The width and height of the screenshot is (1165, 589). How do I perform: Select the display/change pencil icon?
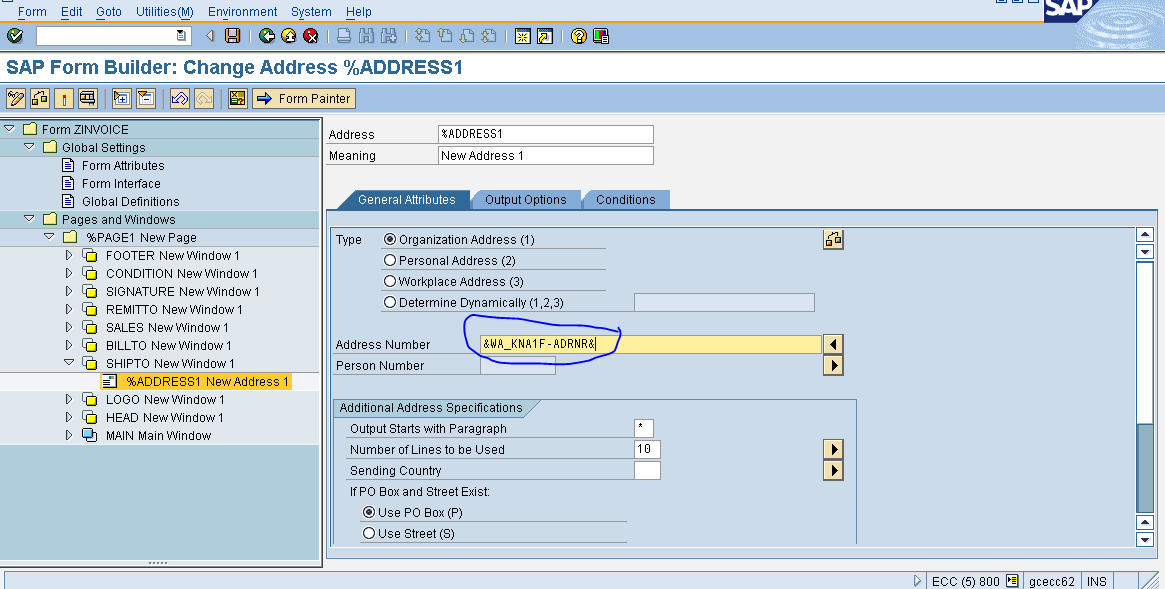point(14,97)
